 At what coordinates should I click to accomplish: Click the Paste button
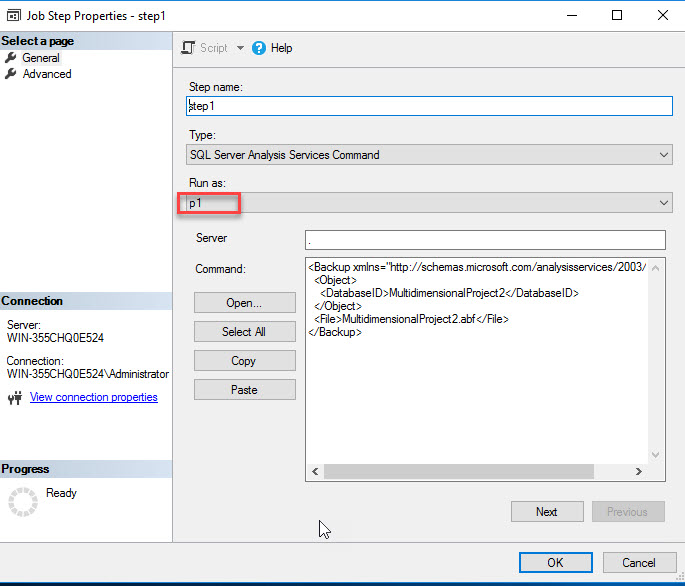245,390
